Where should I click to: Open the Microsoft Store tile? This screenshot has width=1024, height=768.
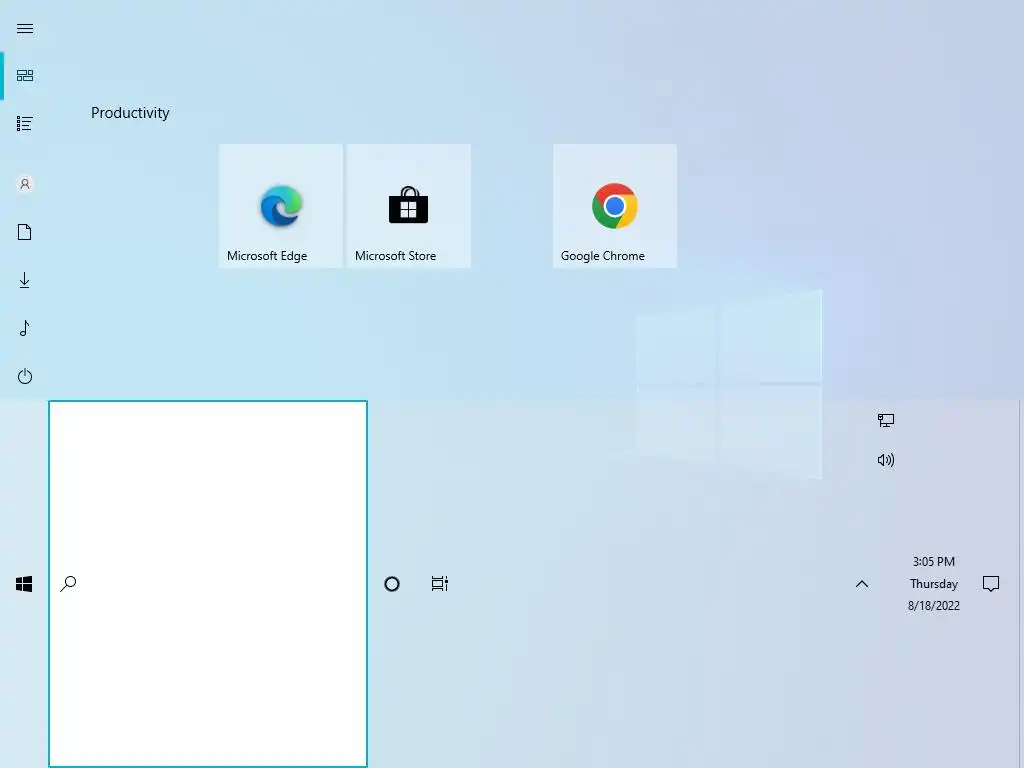tap(409, 206)
